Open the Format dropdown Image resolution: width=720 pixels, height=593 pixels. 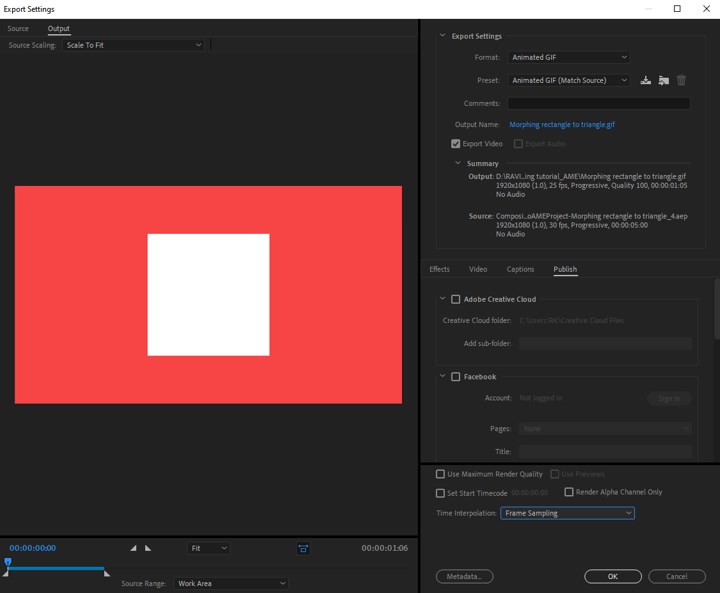(x=568, y=57)
